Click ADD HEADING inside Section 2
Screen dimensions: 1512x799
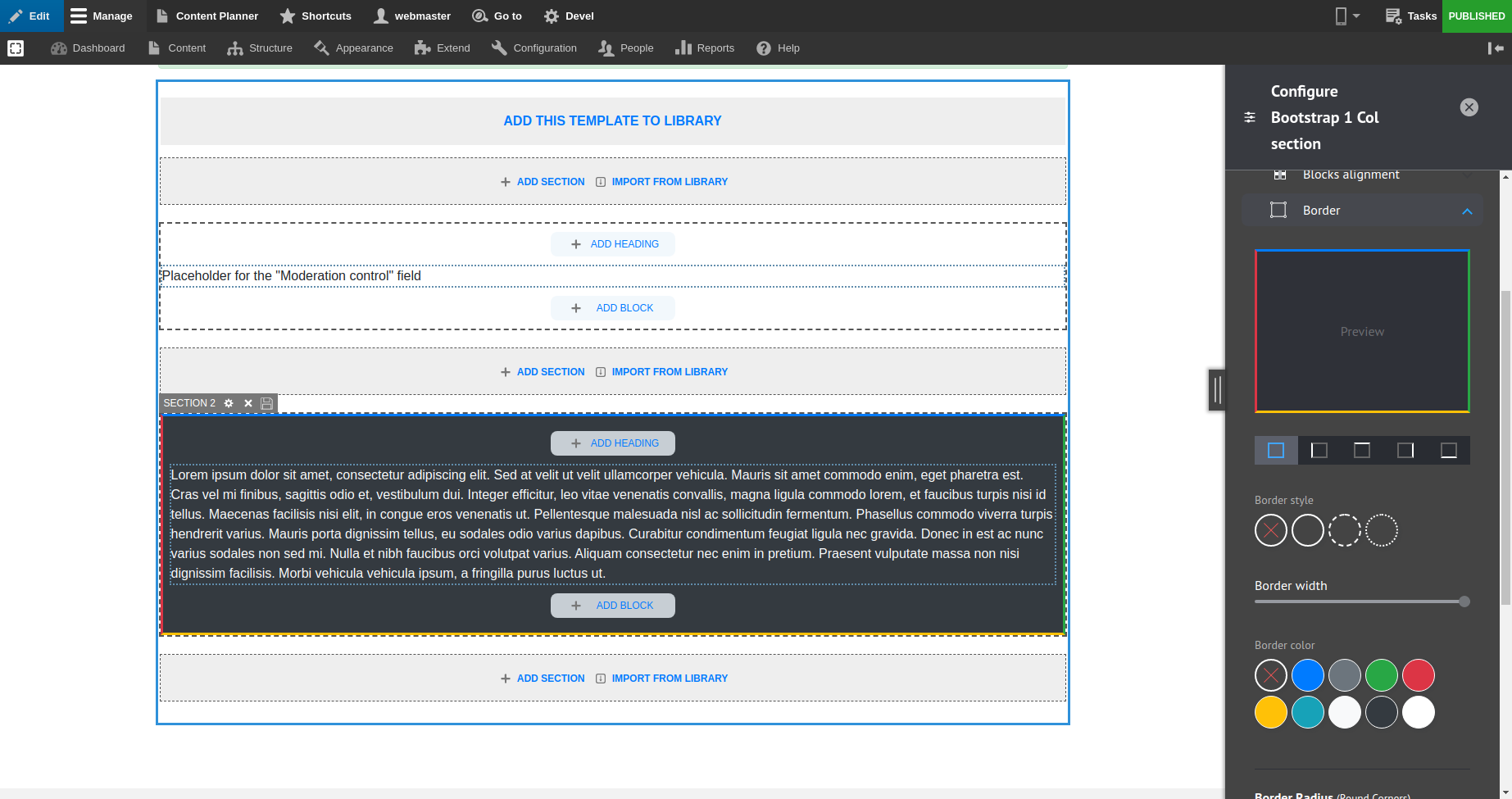point(612,443)
